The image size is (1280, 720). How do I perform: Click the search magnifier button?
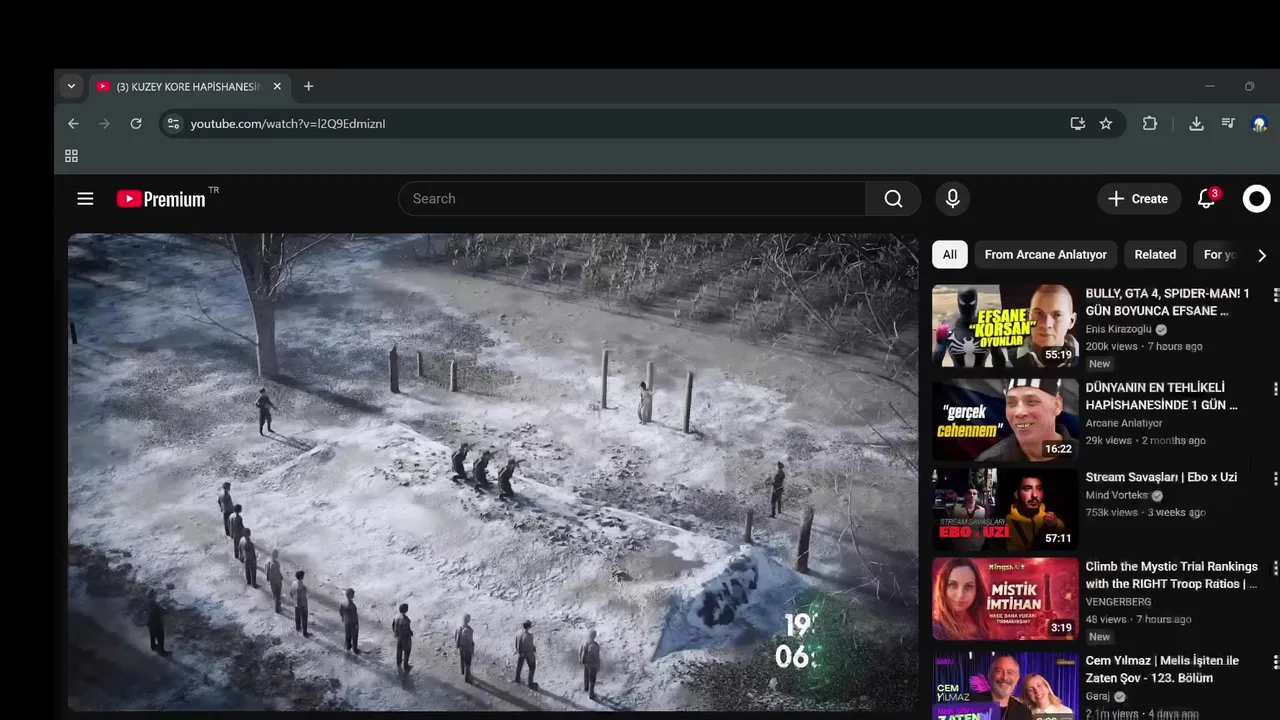tap(893, 199)
